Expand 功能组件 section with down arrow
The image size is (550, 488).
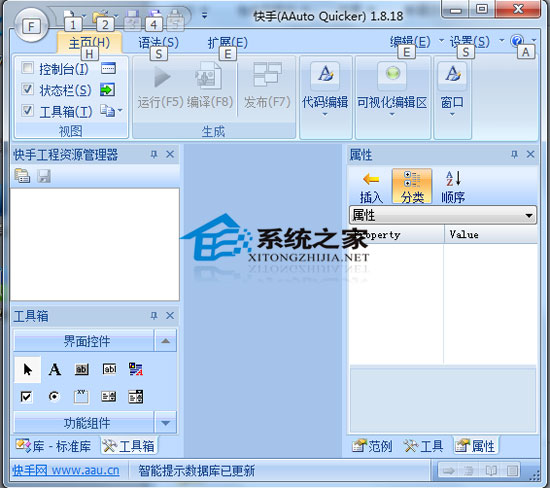coord(166,423)
